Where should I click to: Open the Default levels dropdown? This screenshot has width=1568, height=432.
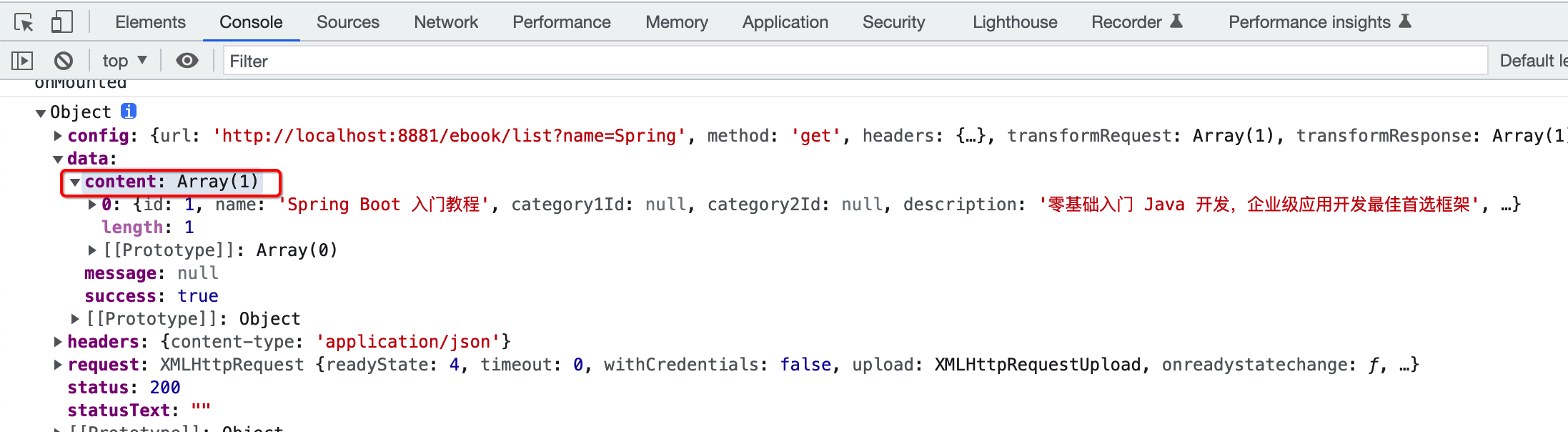1533,61
